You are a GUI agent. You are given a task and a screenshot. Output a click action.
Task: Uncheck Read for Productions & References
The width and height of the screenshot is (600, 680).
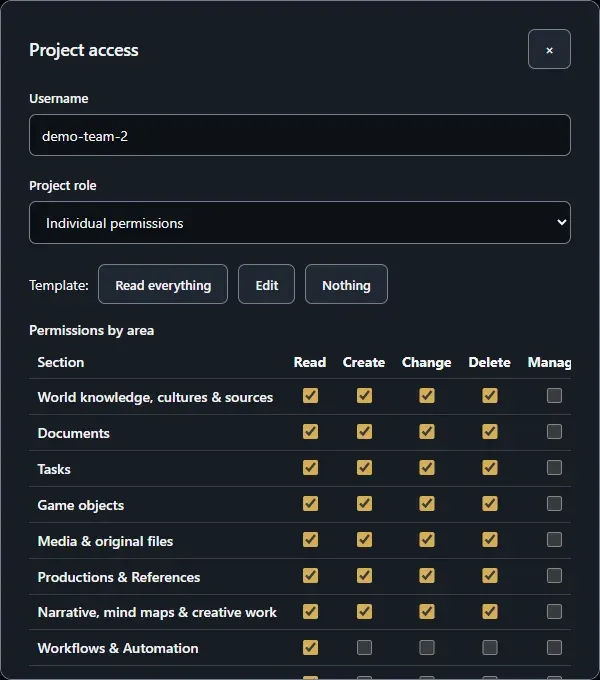(x=310, y=575)
